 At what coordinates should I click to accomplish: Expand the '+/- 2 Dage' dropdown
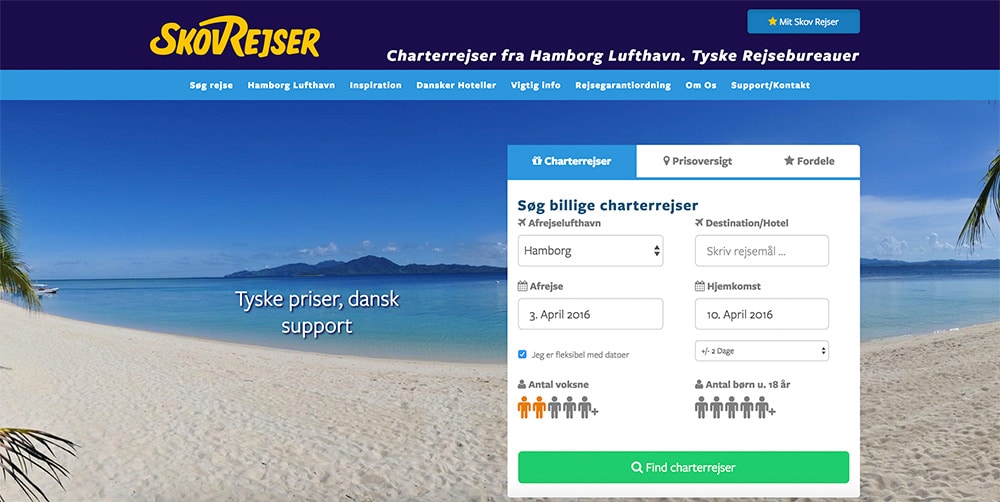(761, 351)
